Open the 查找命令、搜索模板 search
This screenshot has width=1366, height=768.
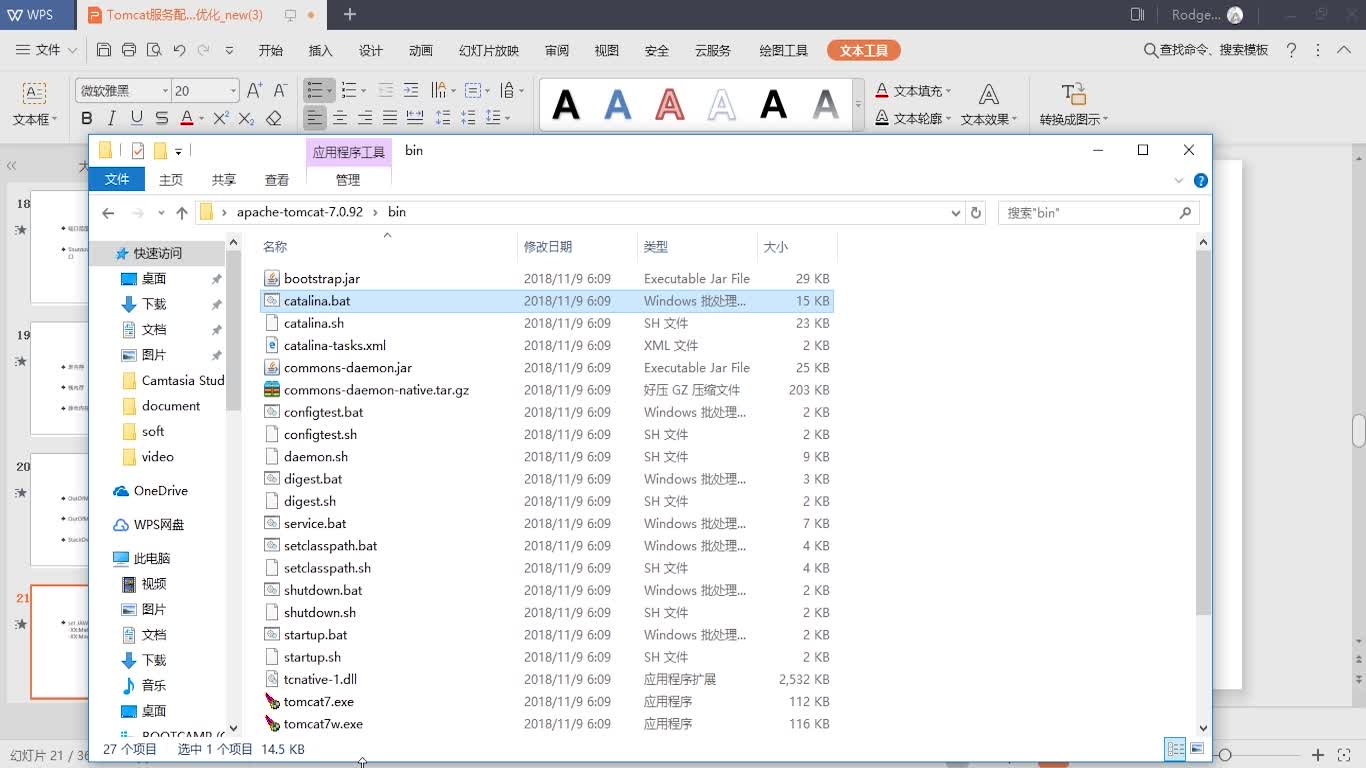[x=1206, y=50]
